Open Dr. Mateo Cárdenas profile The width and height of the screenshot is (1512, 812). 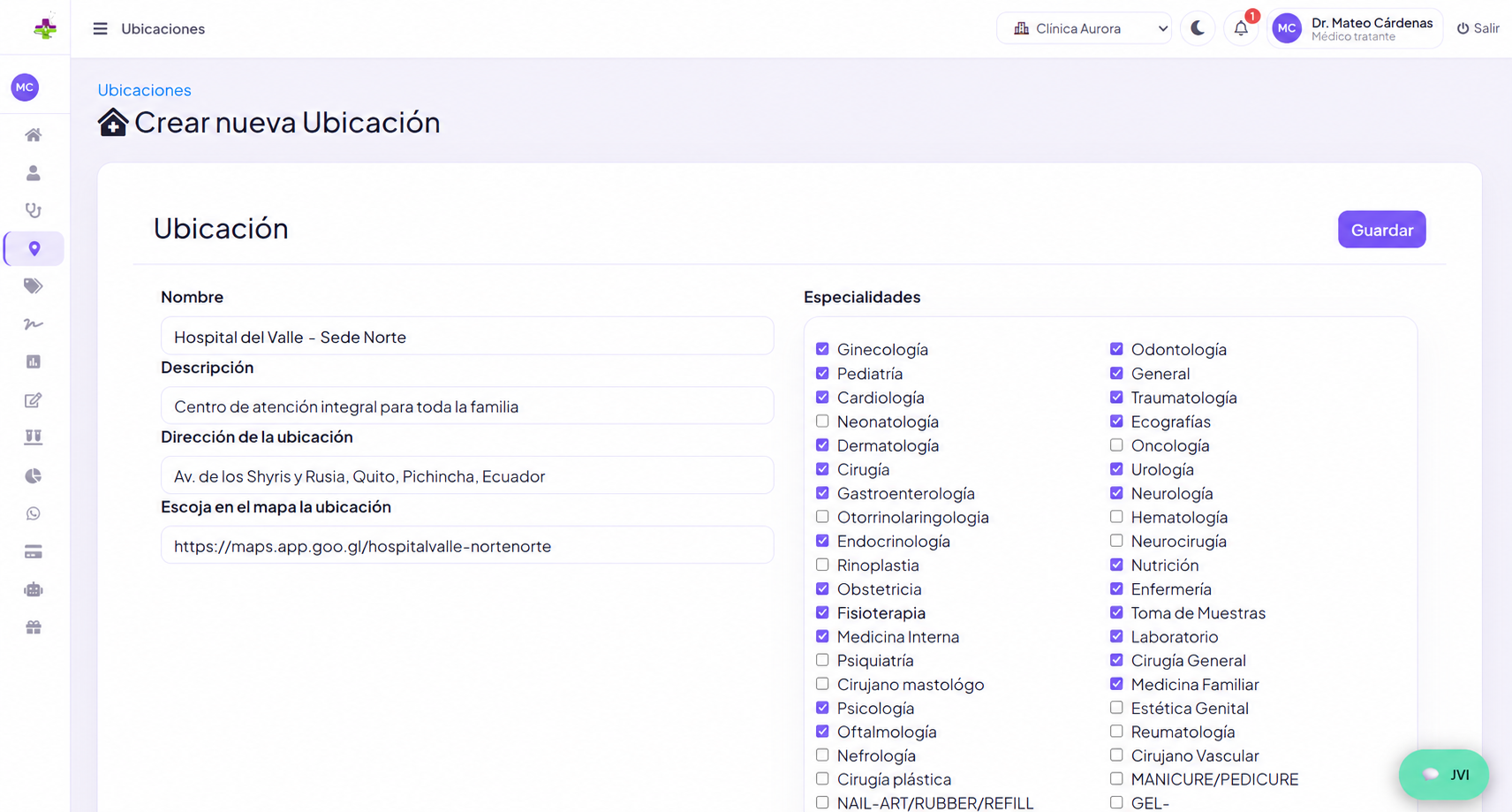click(x=1355, y=28)
